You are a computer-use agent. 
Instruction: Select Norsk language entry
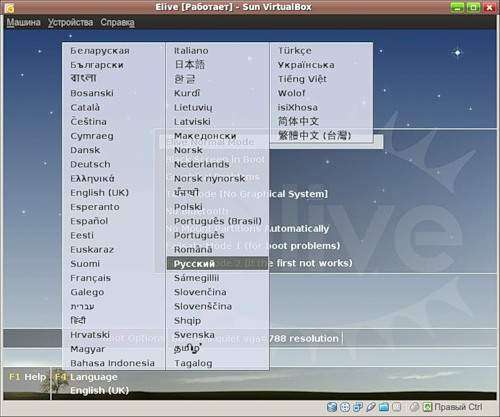188,150
